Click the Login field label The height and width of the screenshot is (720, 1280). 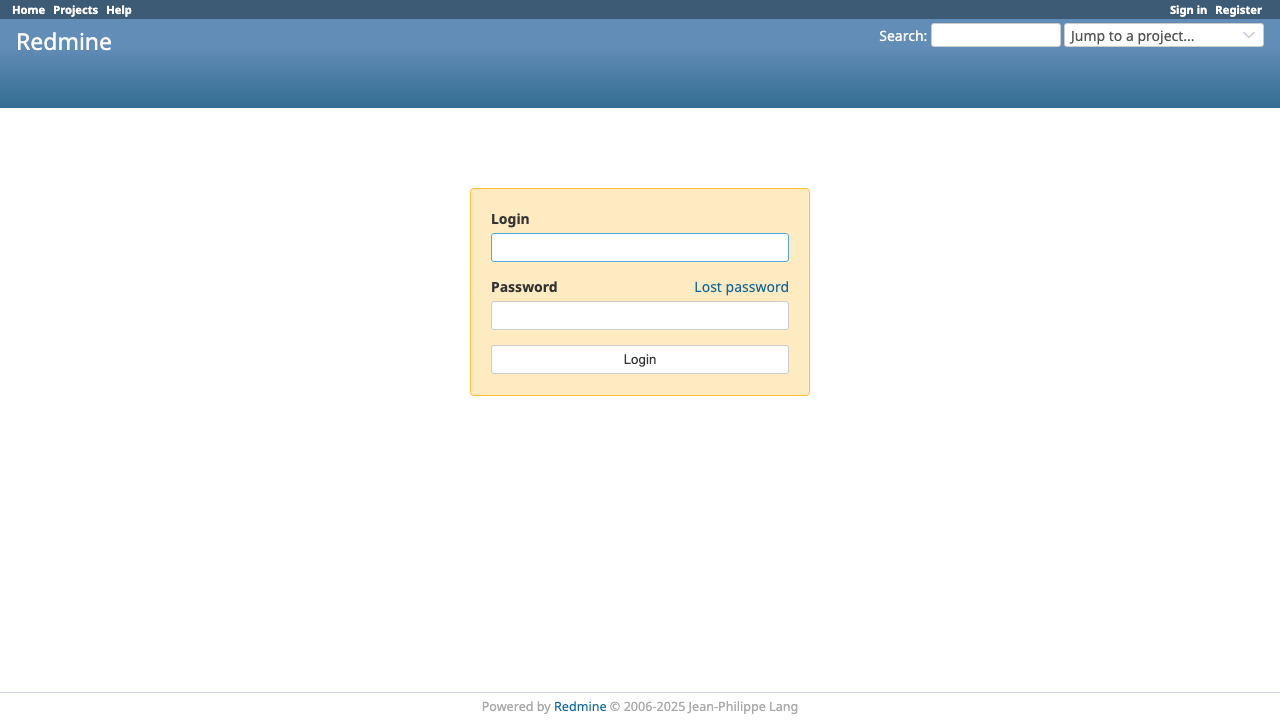(x=510, y=219)
